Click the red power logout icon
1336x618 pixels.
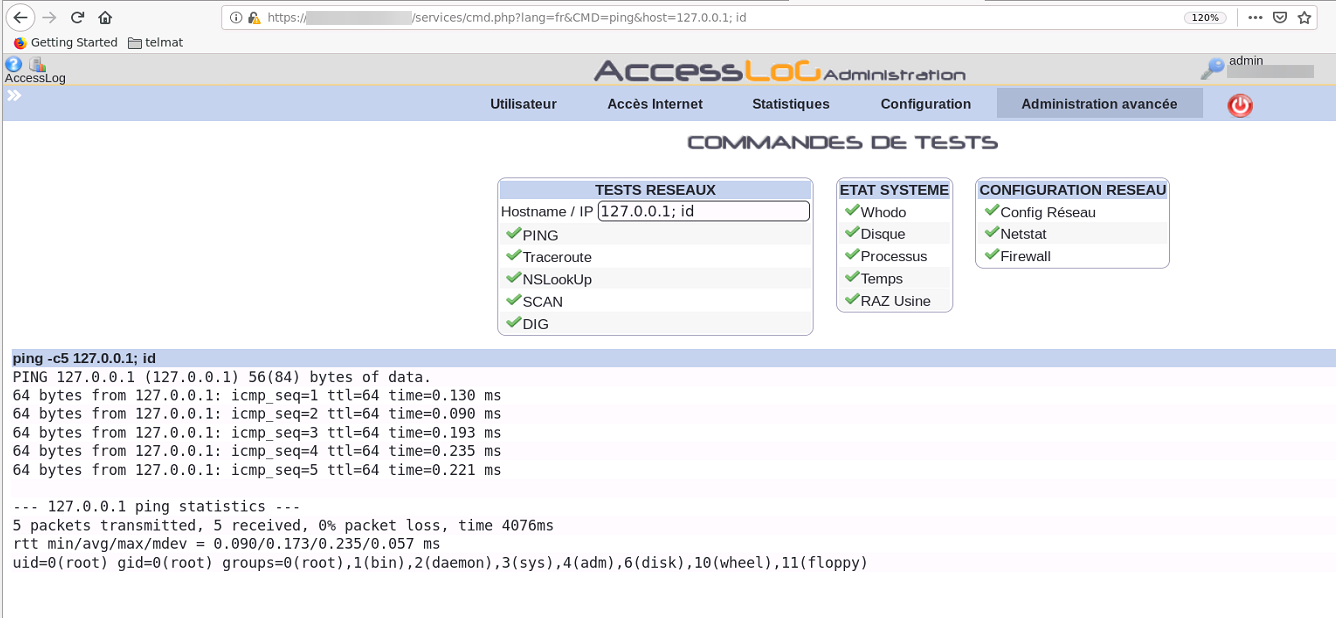[1239, 104]
